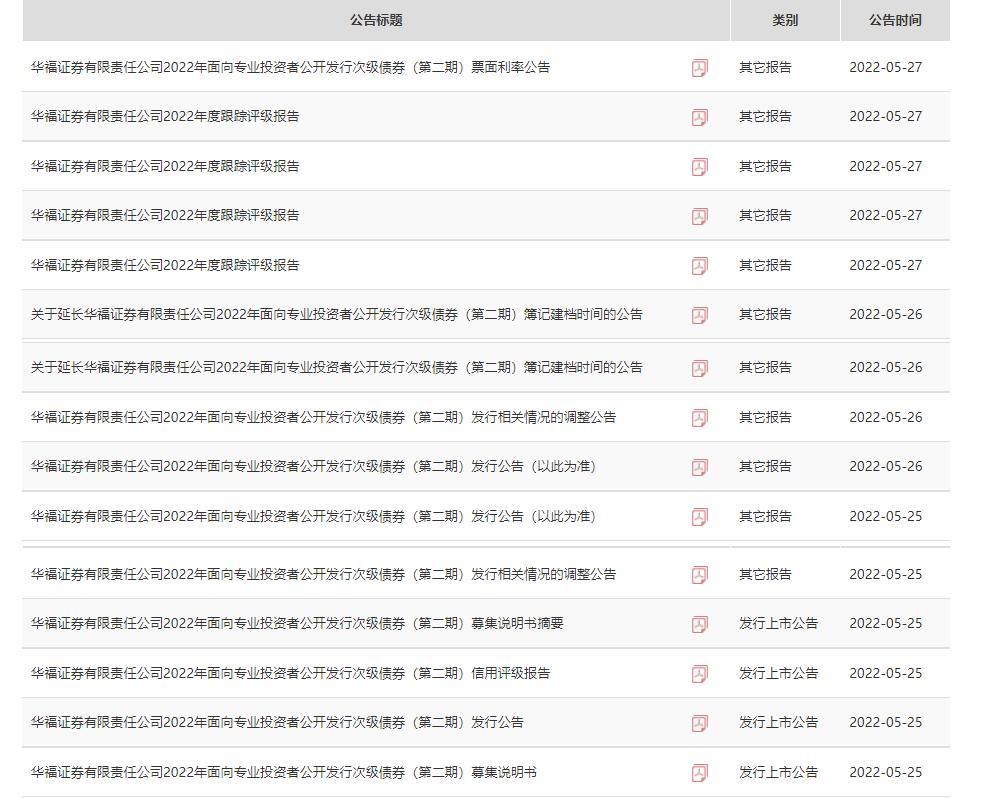Open PDF icon of 募集说明书 row
981x798 pixels.
tap(699, 771)
